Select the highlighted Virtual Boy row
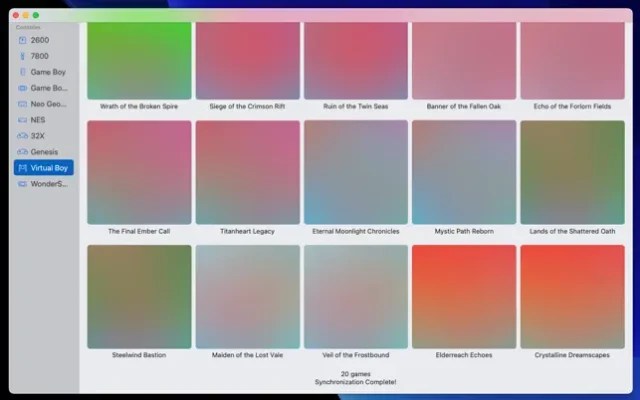 [x=44, y=167]
